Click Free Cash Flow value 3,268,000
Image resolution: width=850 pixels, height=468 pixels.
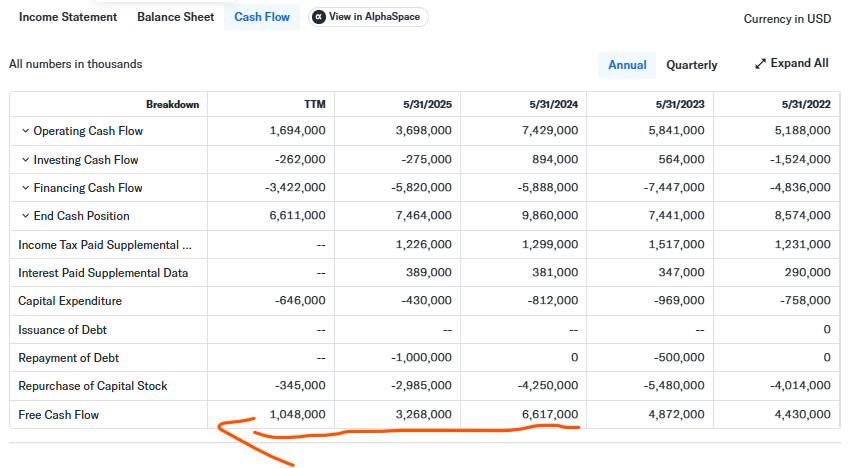pos(424,414)
